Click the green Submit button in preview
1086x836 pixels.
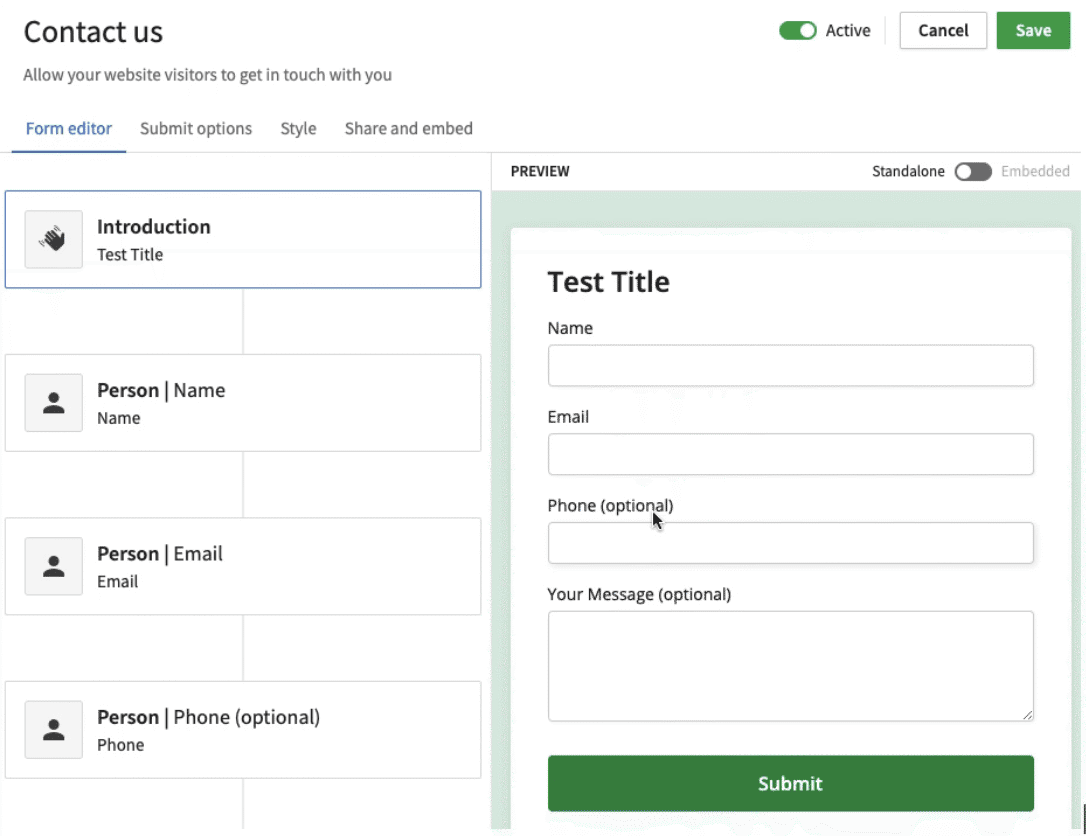tap(790, 783)
